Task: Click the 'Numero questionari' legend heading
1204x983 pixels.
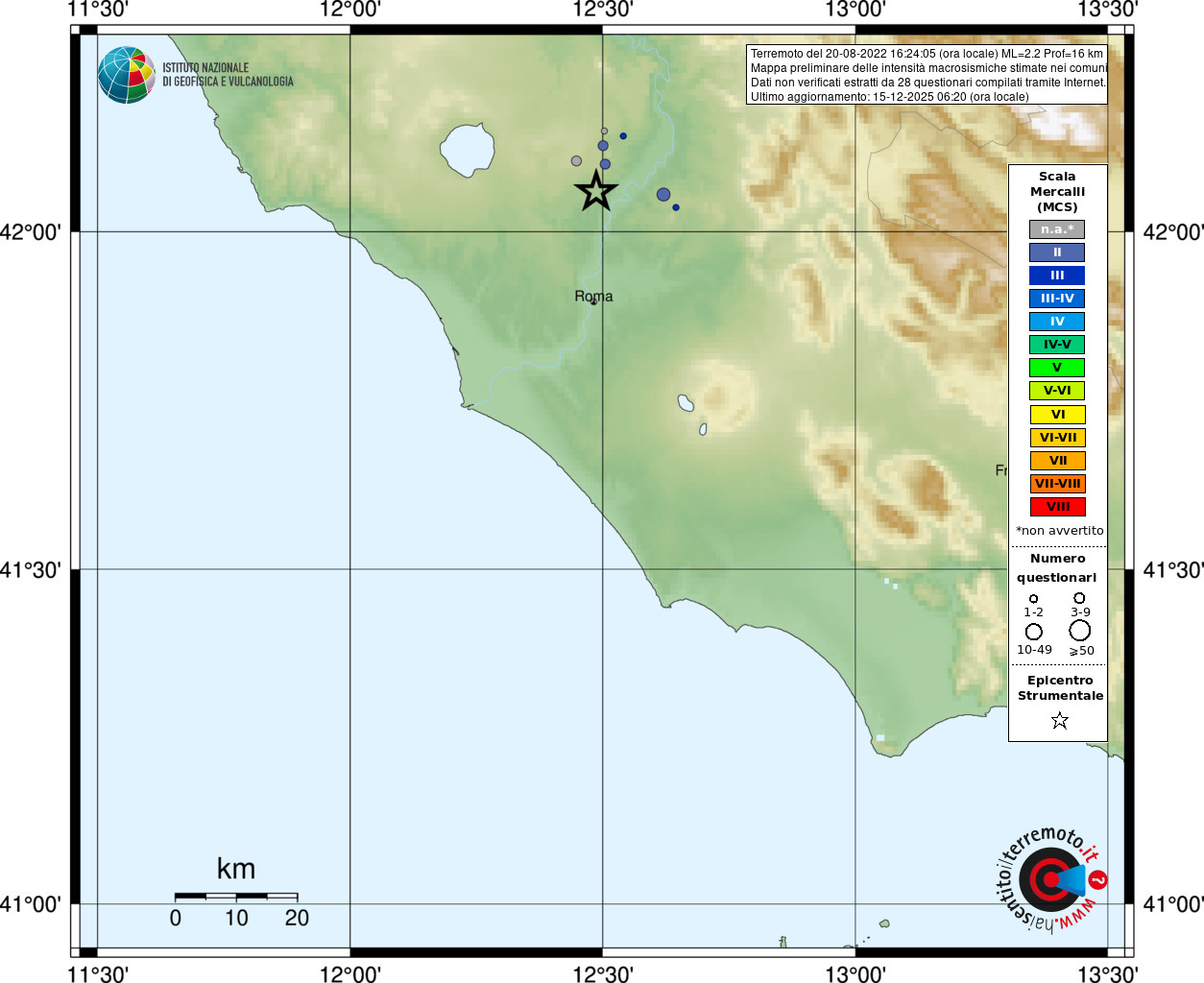Action: coord(1057,568)
